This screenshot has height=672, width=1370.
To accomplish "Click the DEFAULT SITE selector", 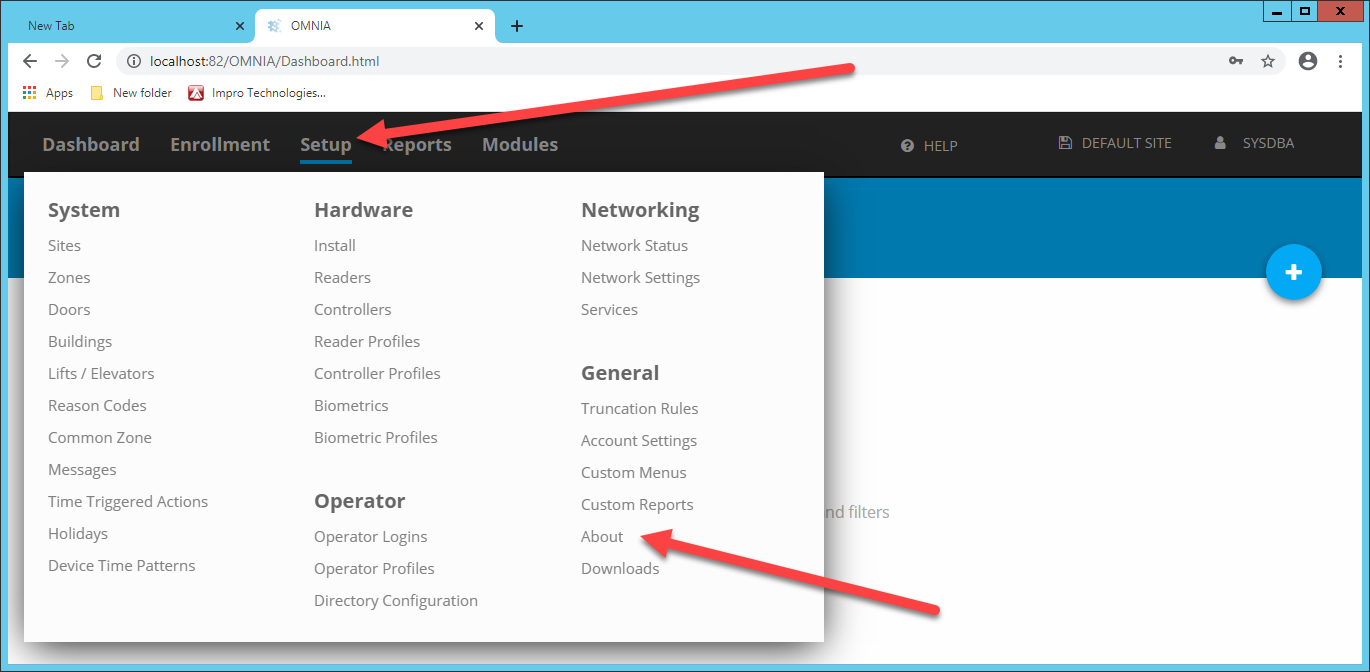I will (1114, 143).
